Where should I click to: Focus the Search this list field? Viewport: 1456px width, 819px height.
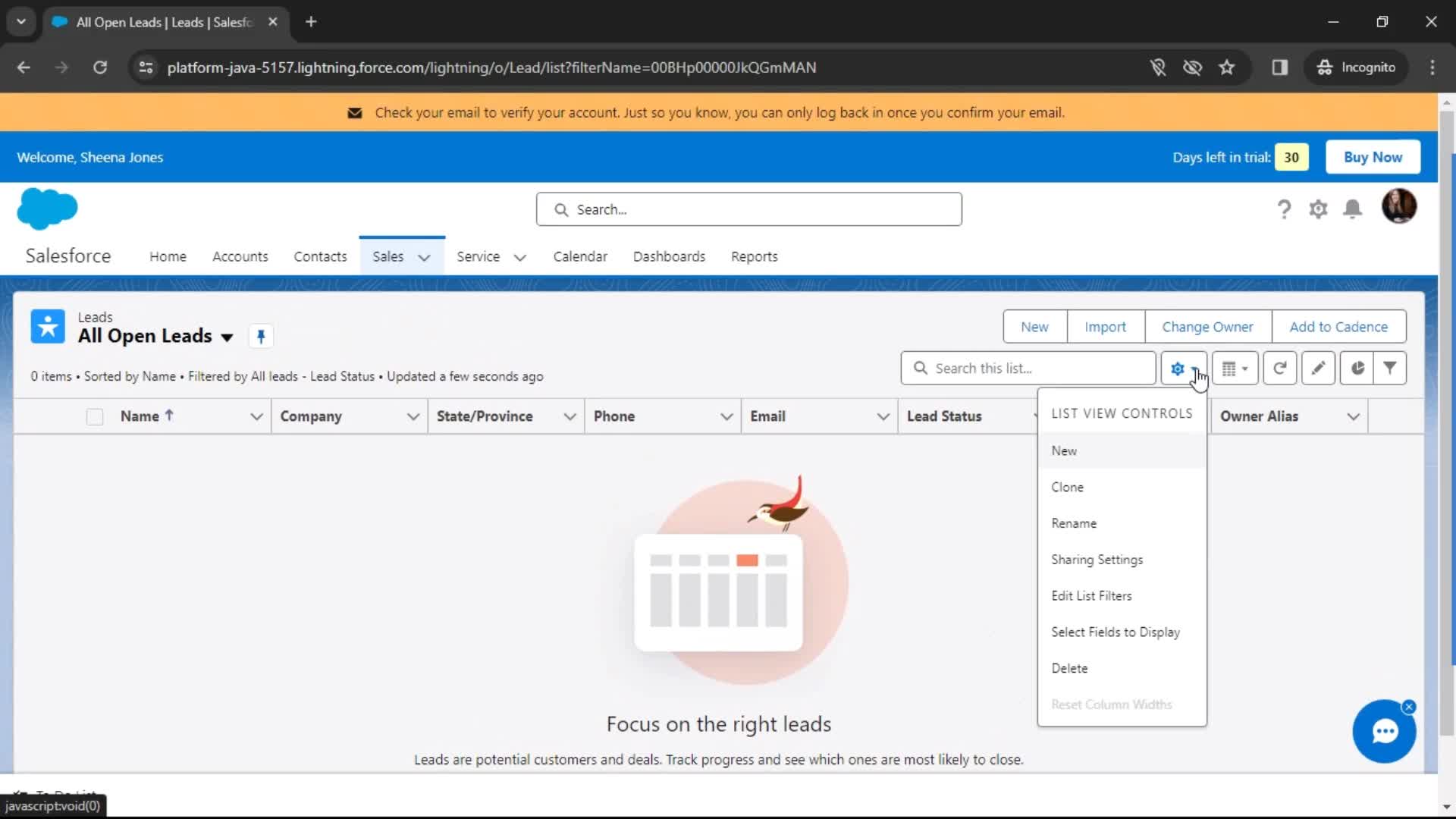[1028, 369]
